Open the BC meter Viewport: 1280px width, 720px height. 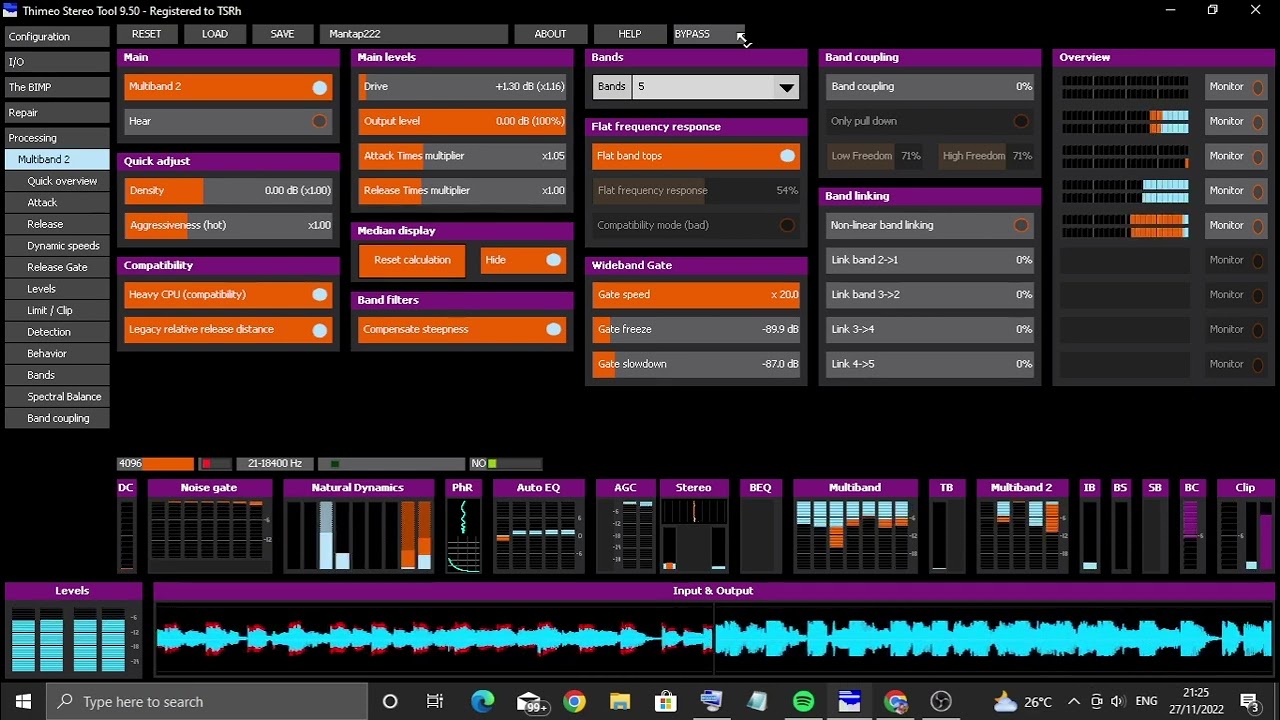[1191, 526]
